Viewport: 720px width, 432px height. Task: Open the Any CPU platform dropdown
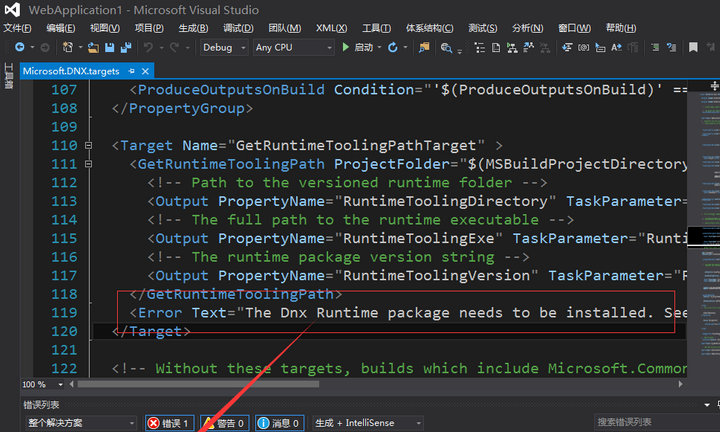click(293, 47)
